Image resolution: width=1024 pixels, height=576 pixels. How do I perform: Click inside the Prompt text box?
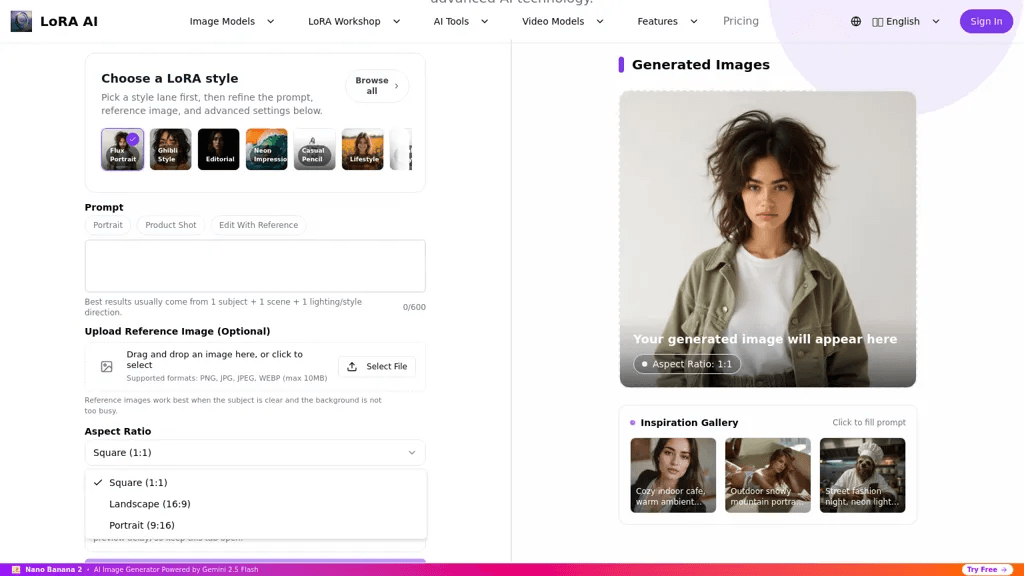(255, 266)
